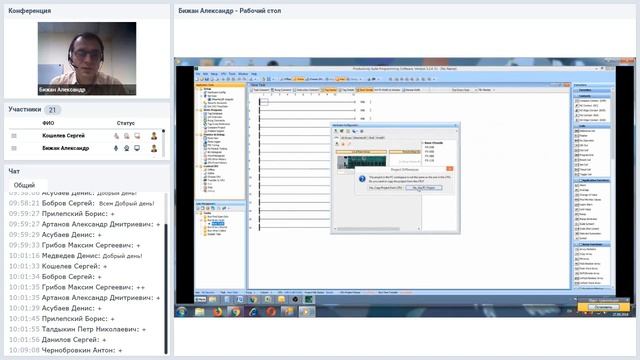Click the disabled screen icon for Кошелев Сергей
The width and height of the screenshot is (640, 360).
(x=137, y=136)
